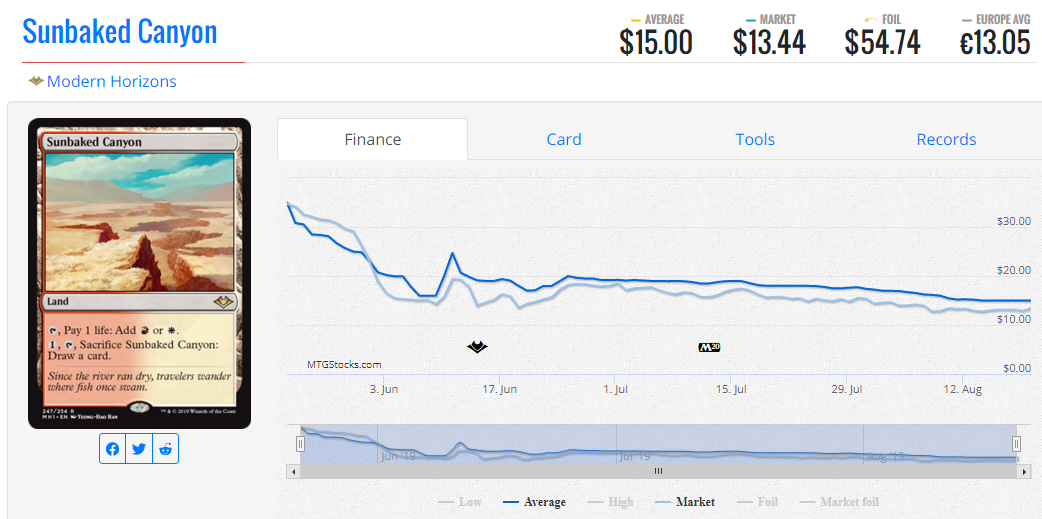Toggle the Market series in legend
The image size is (1042, 519).
(685, 502)
